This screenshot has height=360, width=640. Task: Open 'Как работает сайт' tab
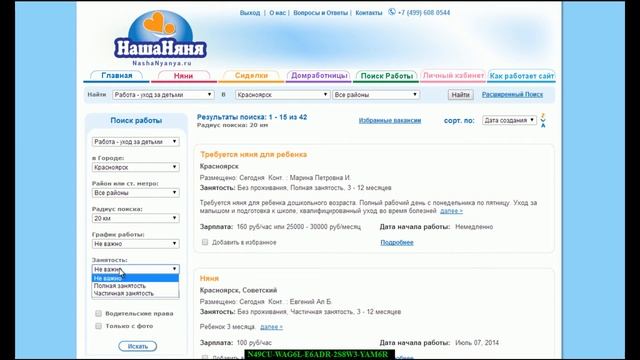pyautogui.click(x=522, y=76)
